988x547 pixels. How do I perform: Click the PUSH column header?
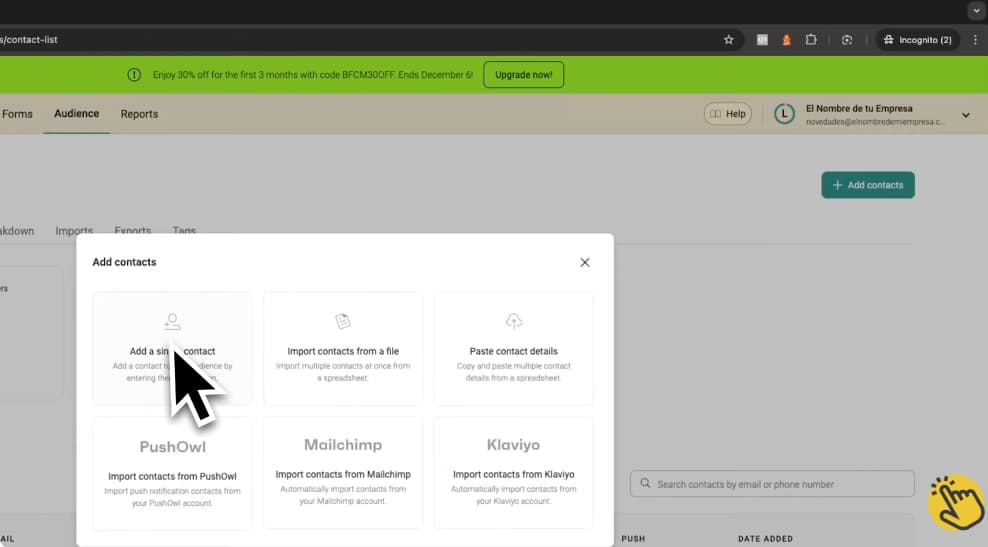point(633,539)
